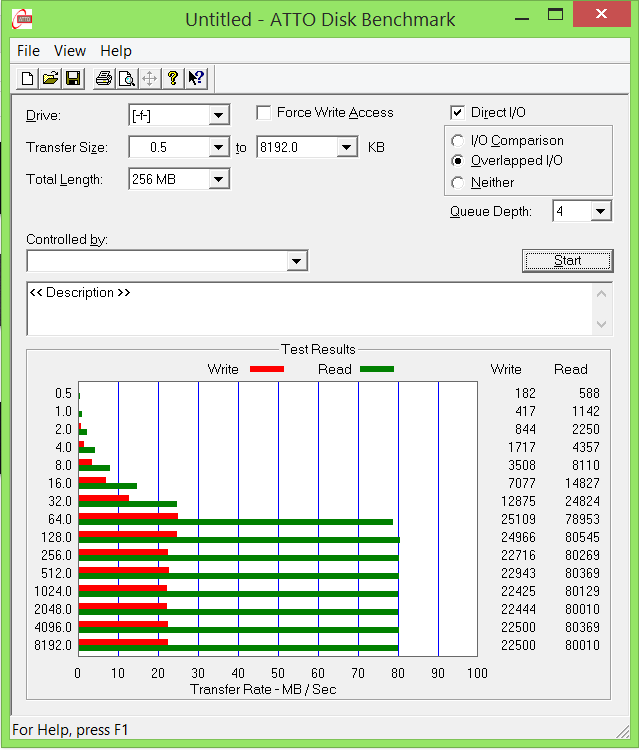This screenshot has height=750, width=639.
Task: Click the yellow question mark About icon
Action: pyautogui.click(x=173, y=78)
